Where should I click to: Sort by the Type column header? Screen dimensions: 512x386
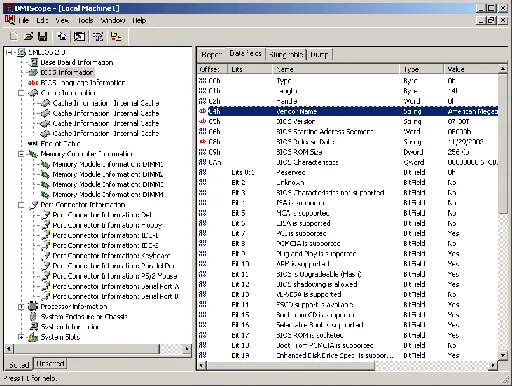(x=421, y=69)
